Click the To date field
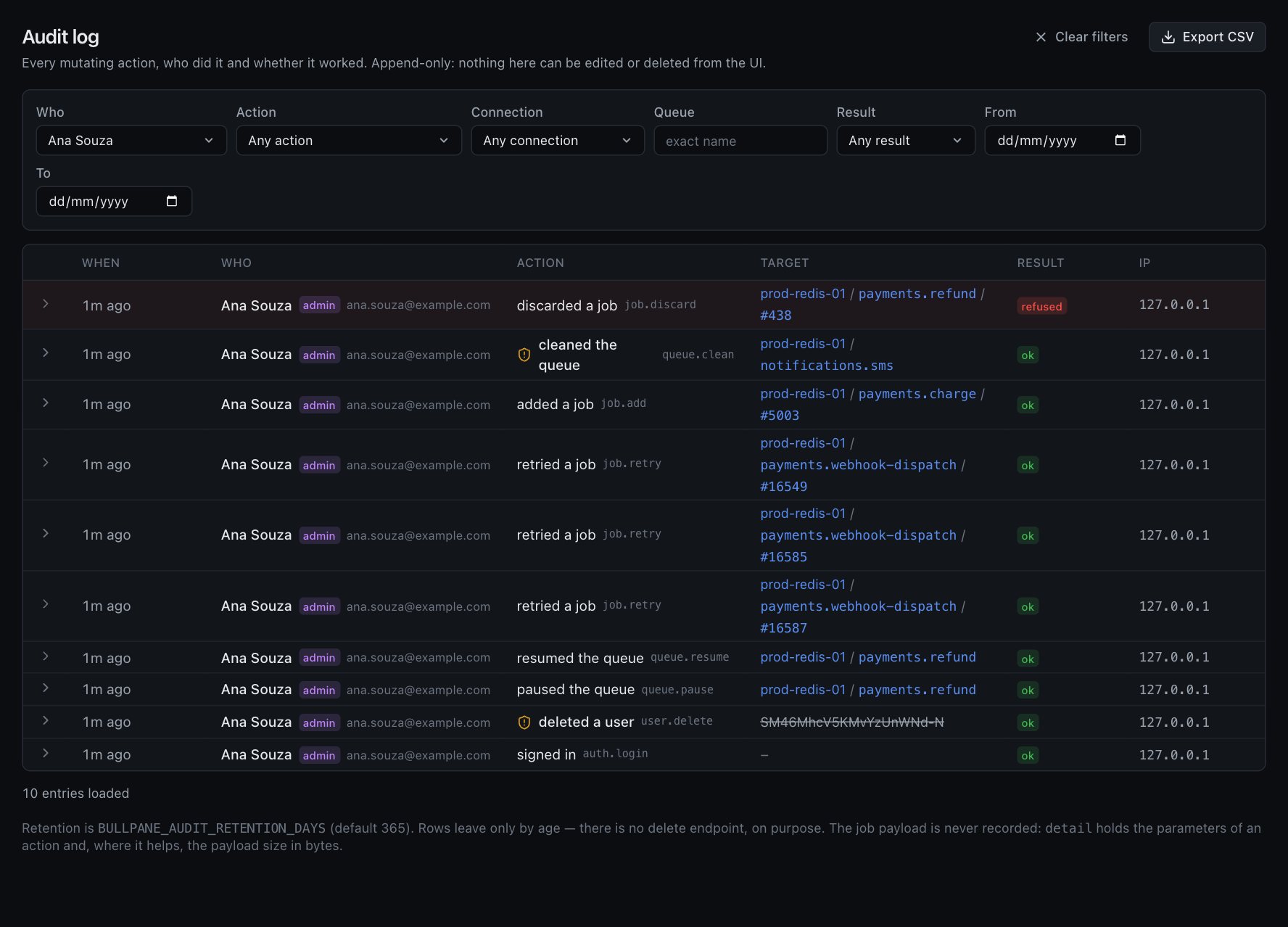 (x=114, y=201)
